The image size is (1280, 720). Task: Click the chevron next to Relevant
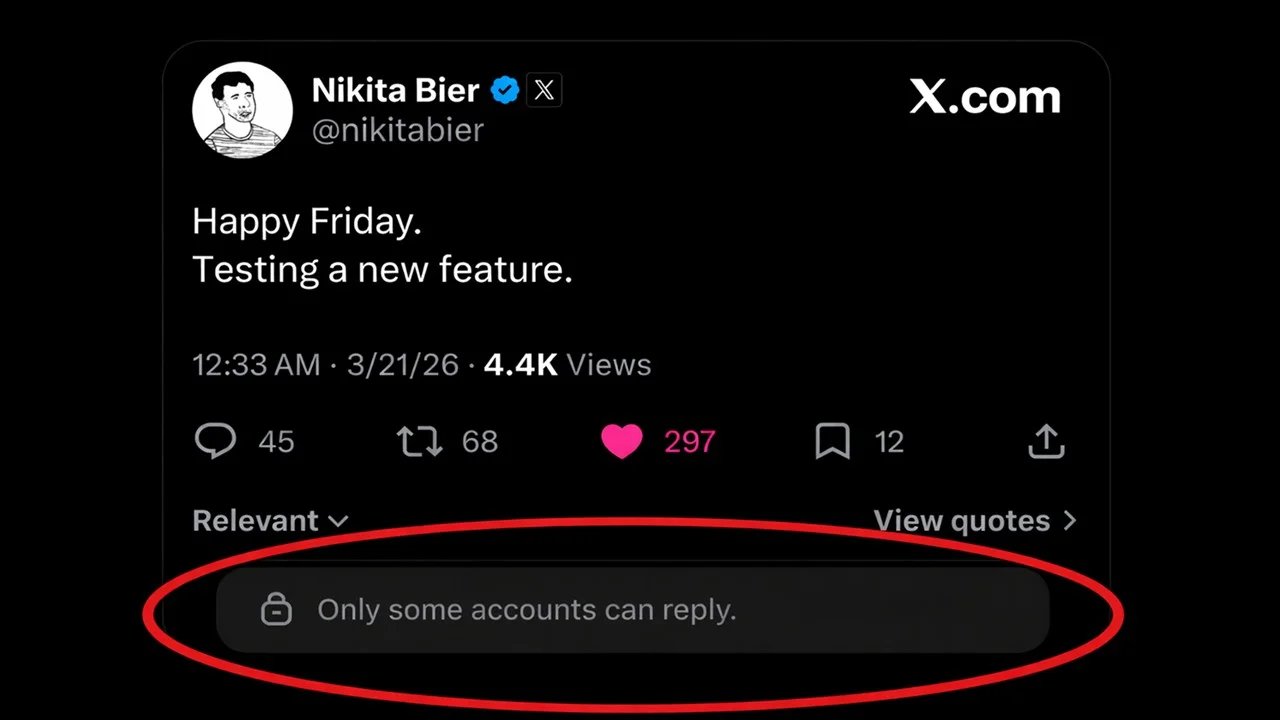pos(338,521)
